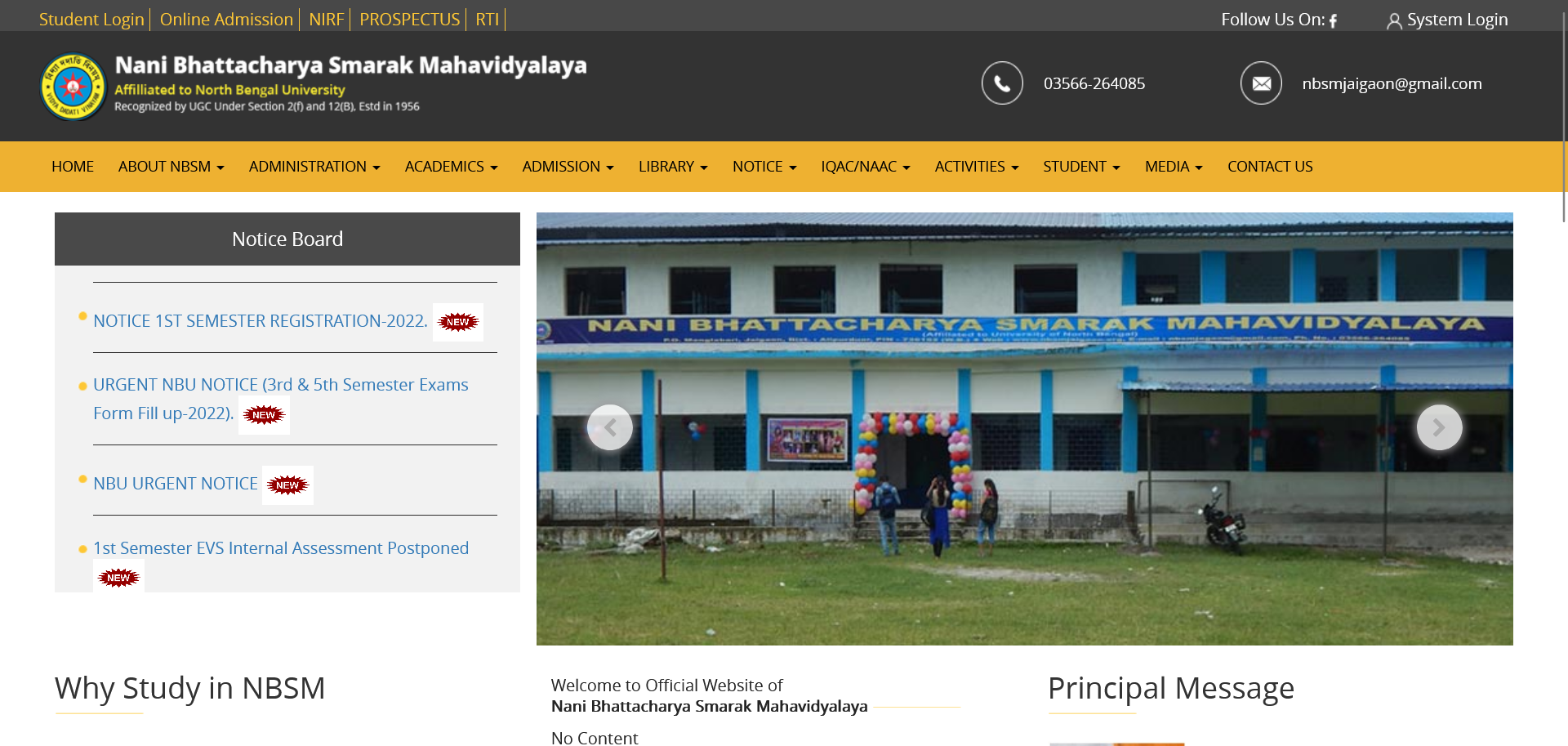Screen dimensions: 1568x746
Task: Click the college emblem logo
Action: pyautogui.click(x=73, y=87)
